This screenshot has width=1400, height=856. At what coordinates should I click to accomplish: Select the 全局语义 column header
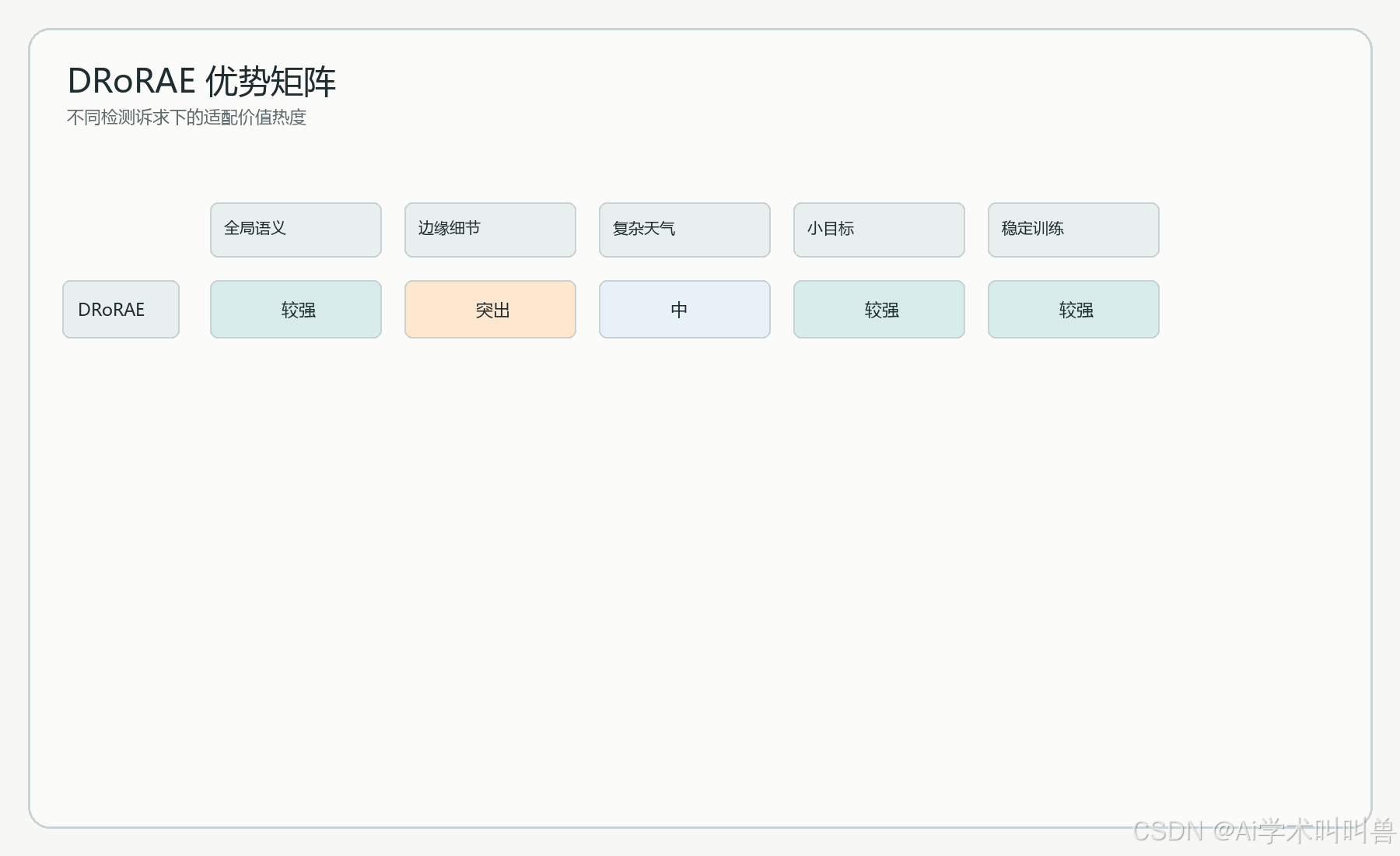click(296, 230)
